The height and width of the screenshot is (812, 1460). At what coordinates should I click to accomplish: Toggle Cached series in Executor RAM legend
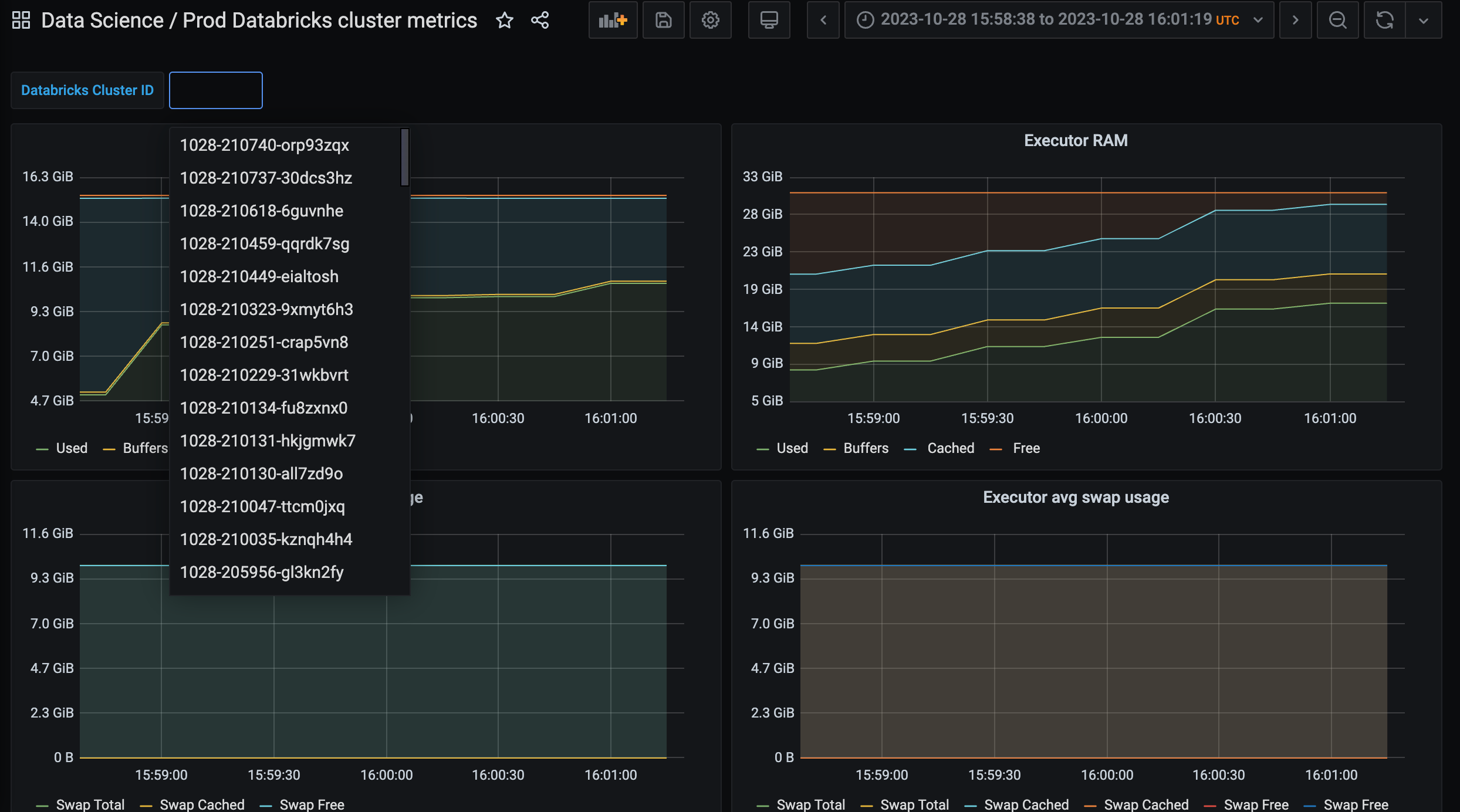click(x=950, y=448)
